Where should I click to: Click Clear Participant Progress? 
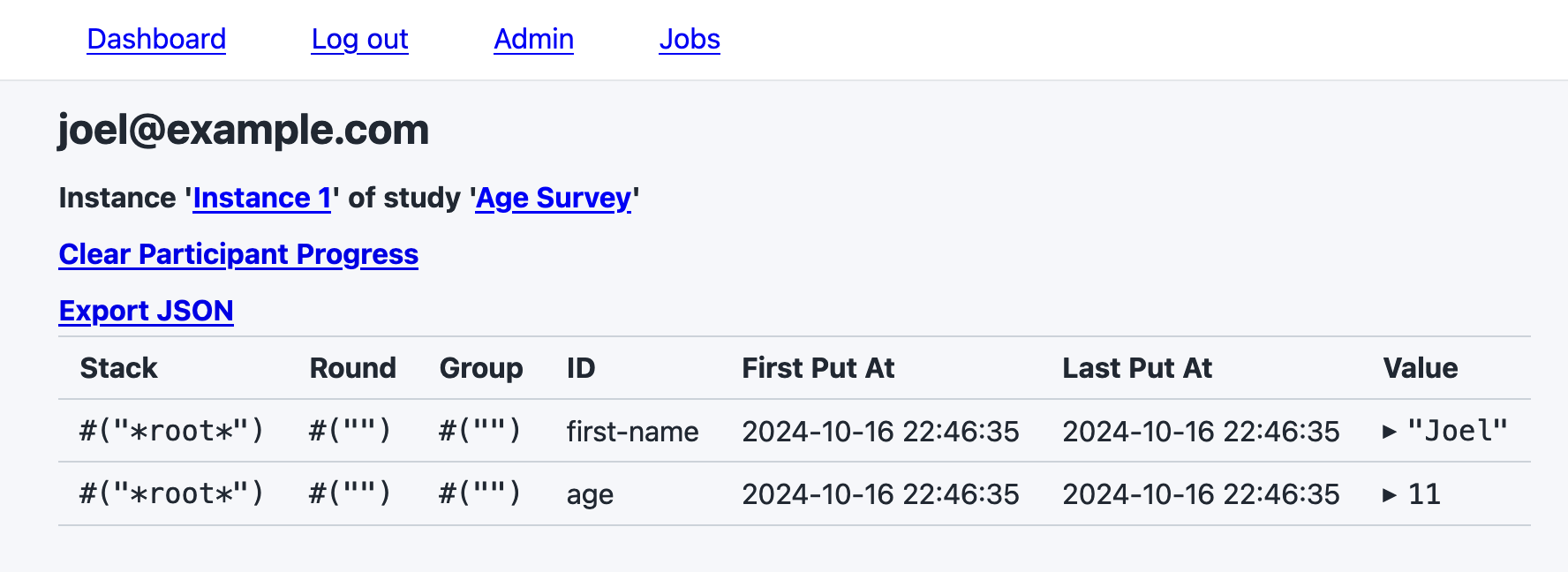pos(238,254)
